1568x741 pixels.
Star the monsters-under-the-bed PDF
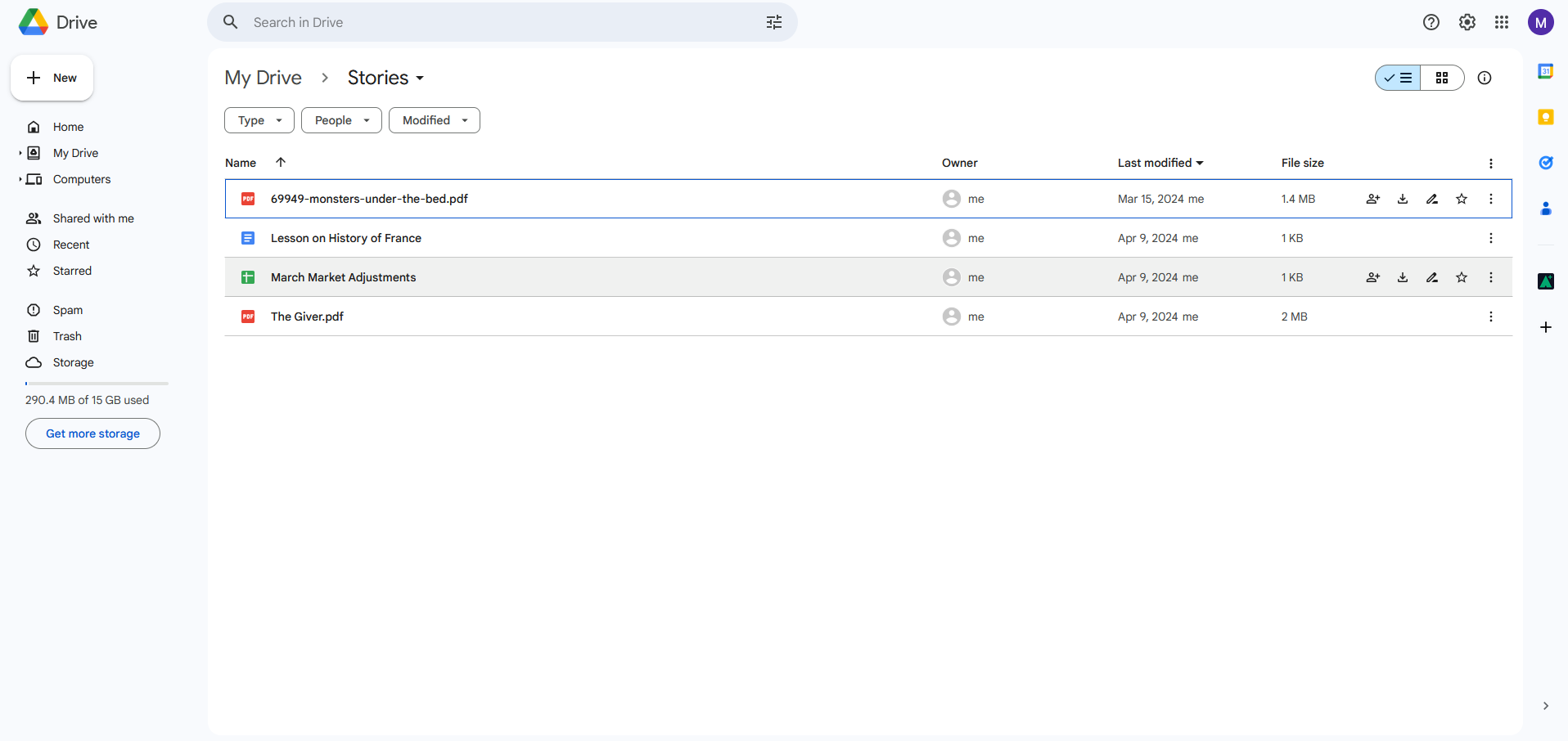tap(1462, 199)
